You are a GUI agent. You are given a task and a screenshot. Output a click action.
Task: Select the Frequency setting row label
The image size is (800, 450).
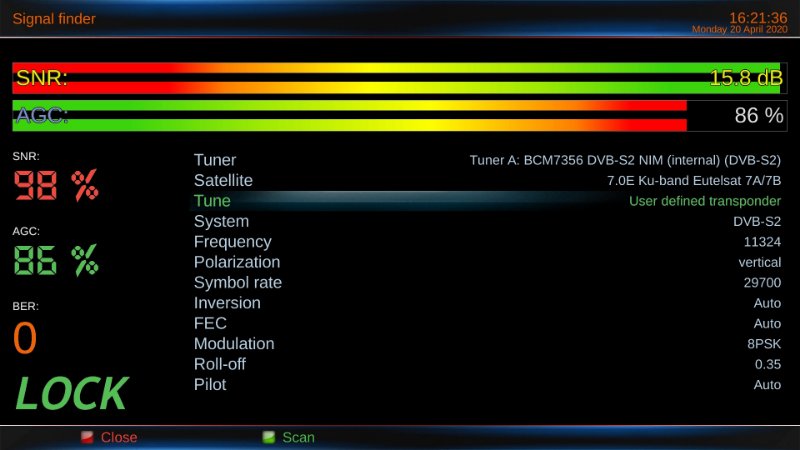coord(233,242)
